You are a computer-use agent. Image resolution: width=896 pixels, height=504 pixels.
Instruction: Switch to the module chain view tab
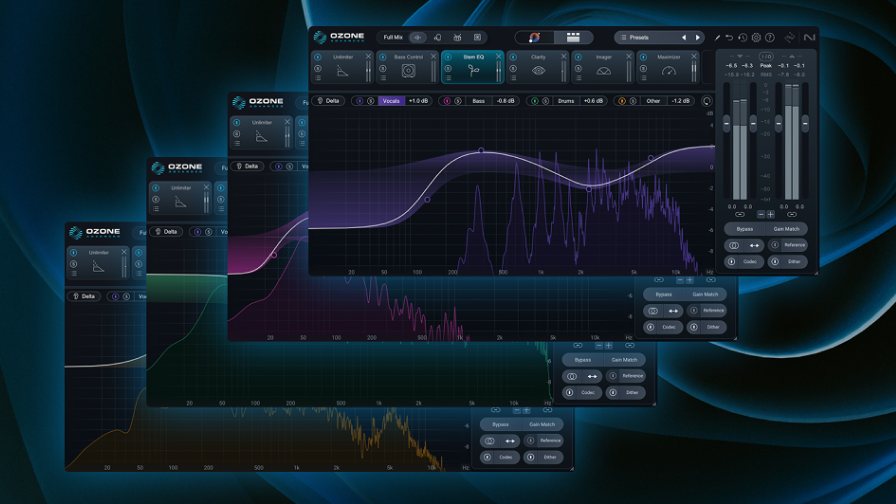coord(573,37)
